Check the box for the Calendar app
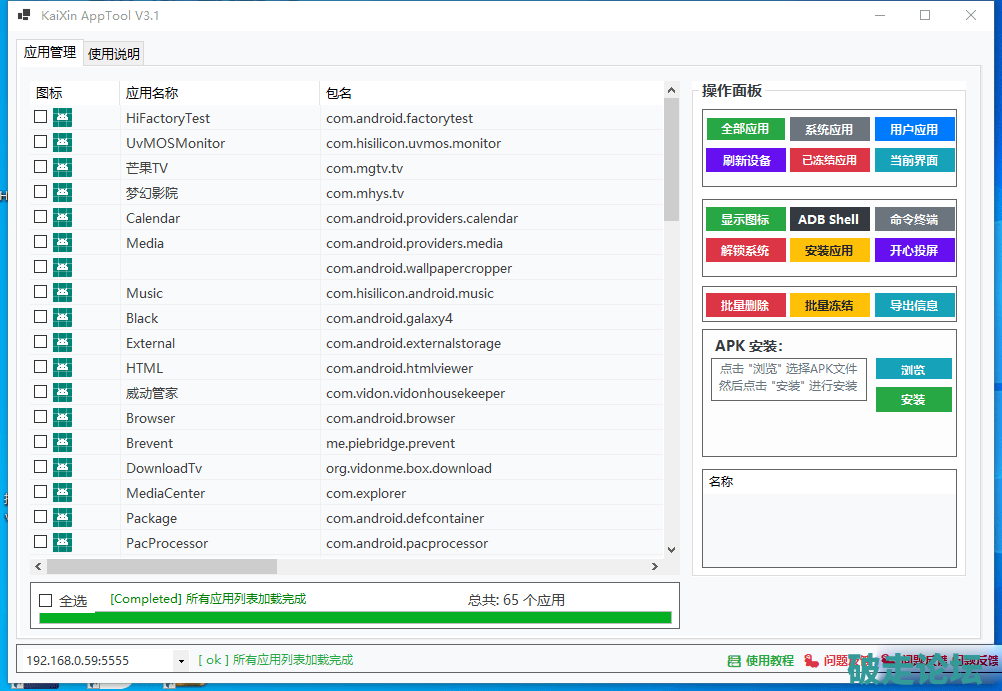The height and width of the screenshot is (691, 1002). coord(40,217)
